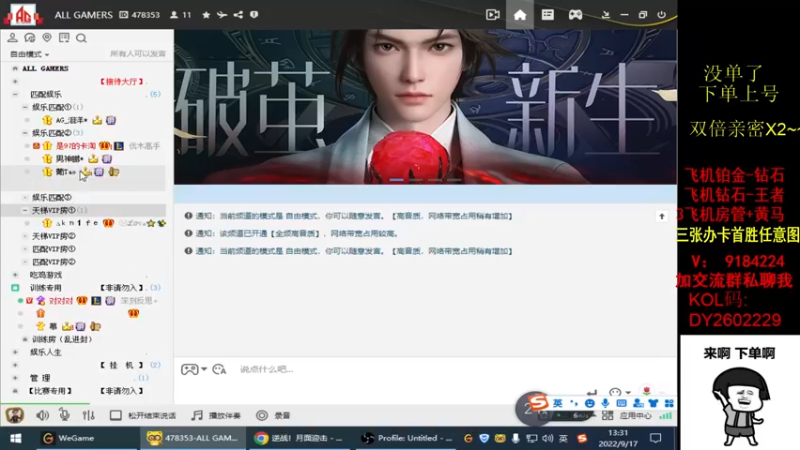Open the 天梯VIP房② channel
800x450 pixels.
pos(54,236)
